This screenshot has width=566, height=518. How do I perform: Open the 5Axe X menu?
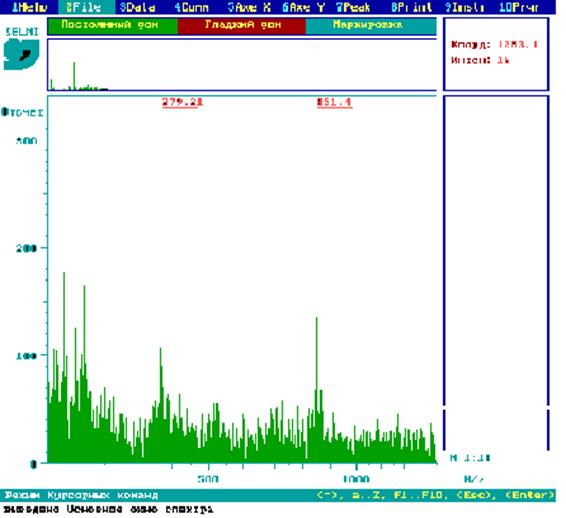point(249,7)
